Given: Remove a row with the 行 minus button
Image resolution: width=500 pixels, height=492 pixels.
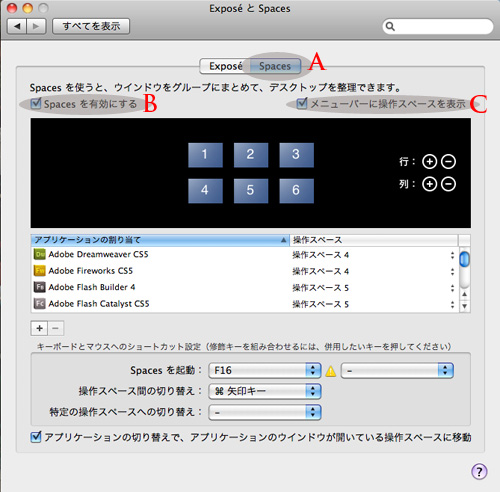Looking at the screenshot, I should pos(448,162).
